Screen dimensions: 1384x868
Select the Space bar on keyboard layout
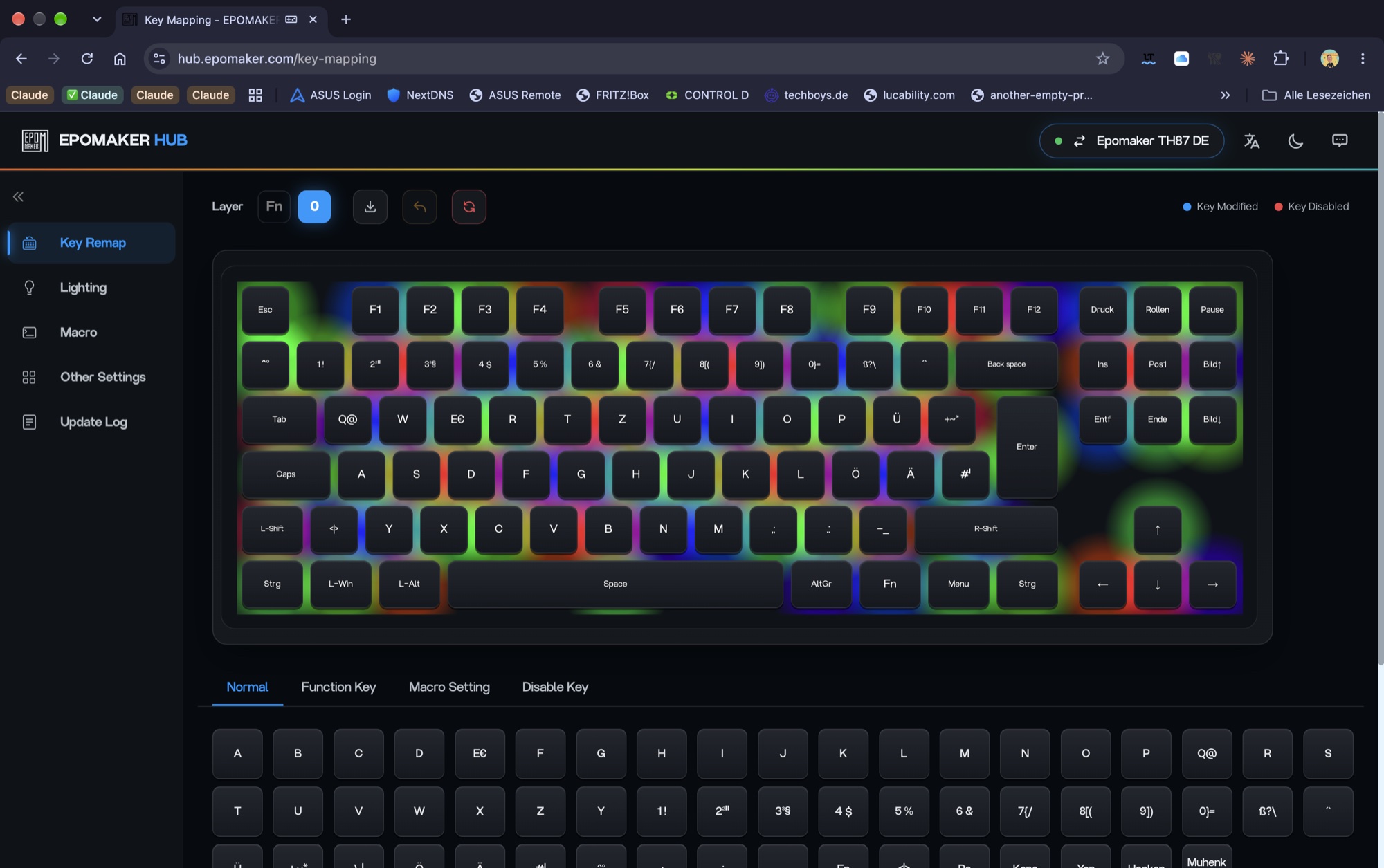coord(615,584)
